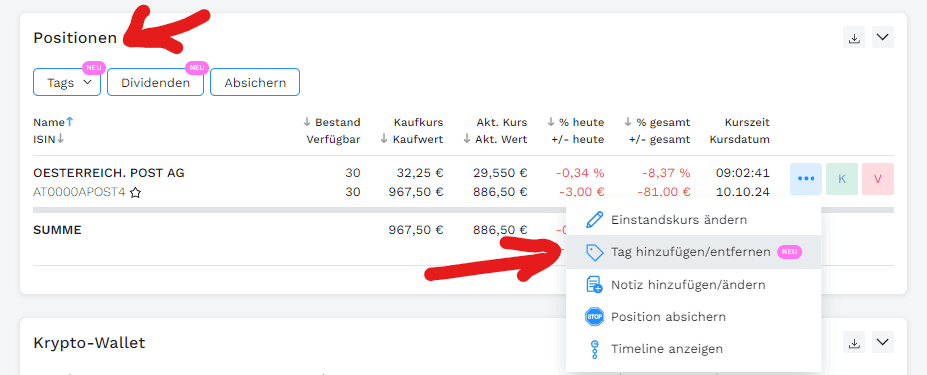This screenshot has height=375, width=927.
Task: Open the three-dots menu for Oesterreich. Post
Action: pyautogui.click(x=806, y=179)
